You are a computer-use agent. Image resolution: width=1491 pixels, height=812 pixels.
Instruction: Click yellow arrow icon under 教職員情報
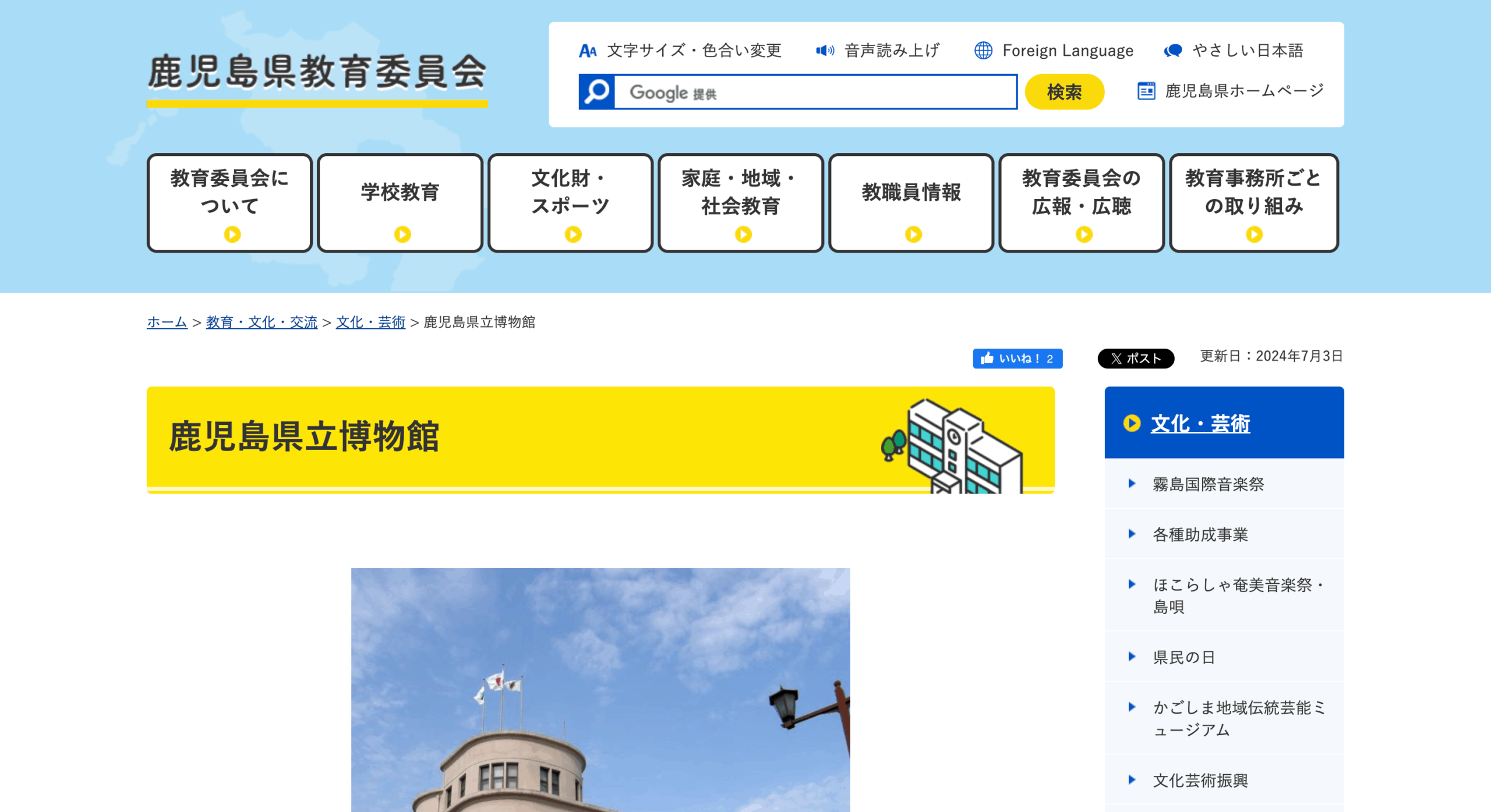[x=913, y=235]
